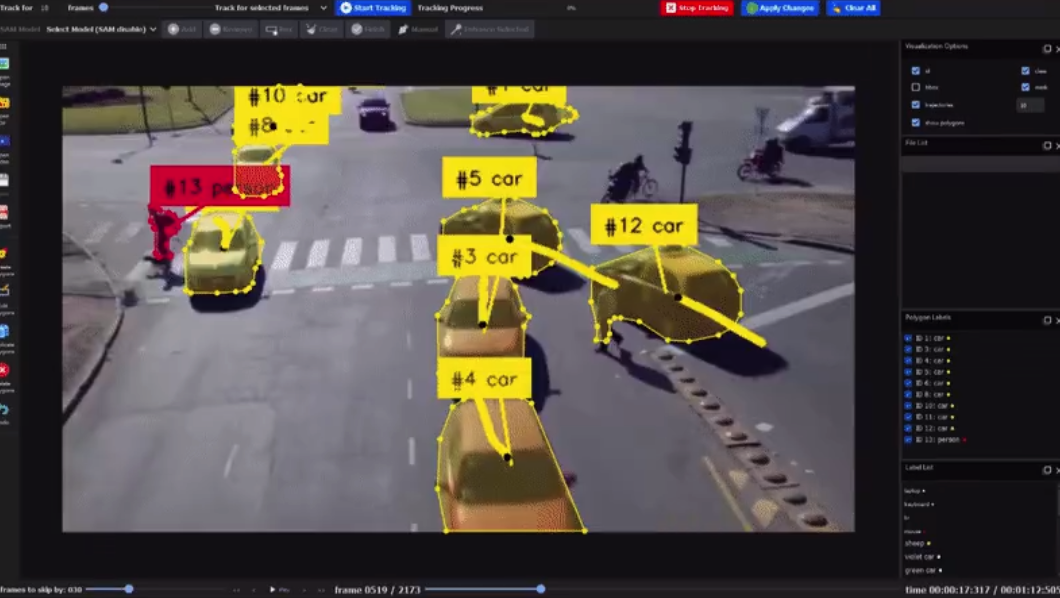Click the Clear All button
This screenshot has height=598, width=1060.
[853, 8]
